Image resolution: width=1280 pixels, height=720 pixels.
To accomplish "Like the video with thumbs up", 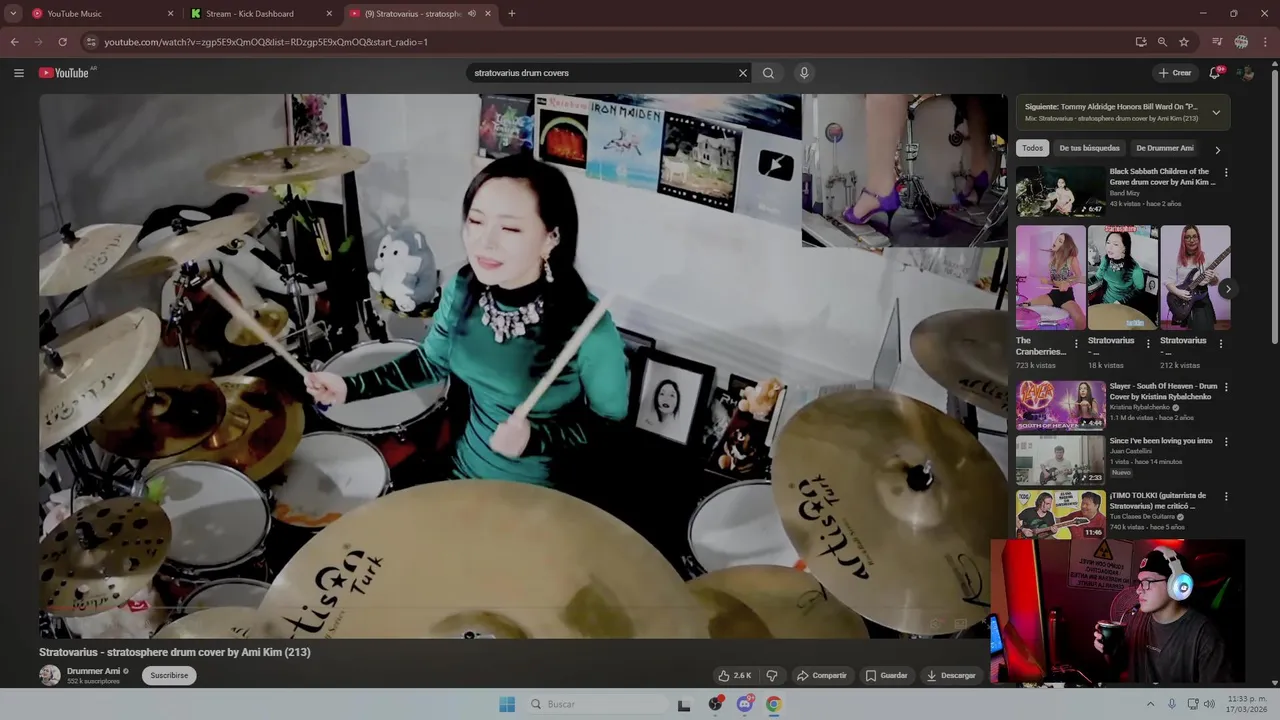I will pyautogui.click(x=735, y=676).
